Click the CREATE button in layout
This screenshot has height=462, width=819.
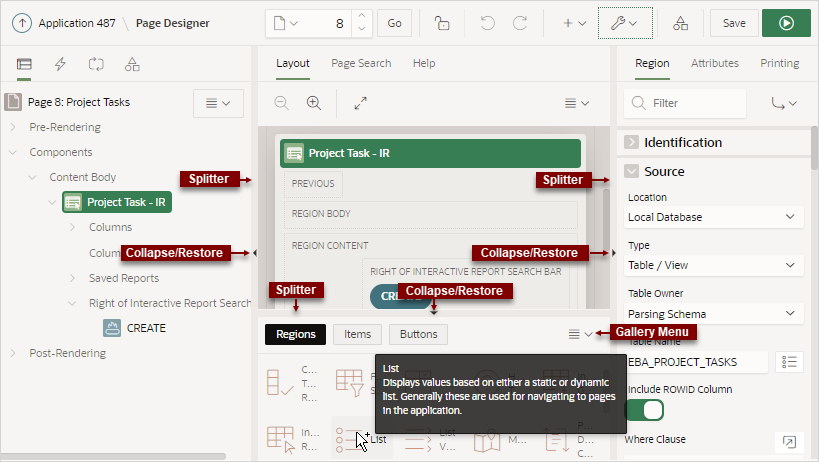pyautogui.click(x=400, y=296)
